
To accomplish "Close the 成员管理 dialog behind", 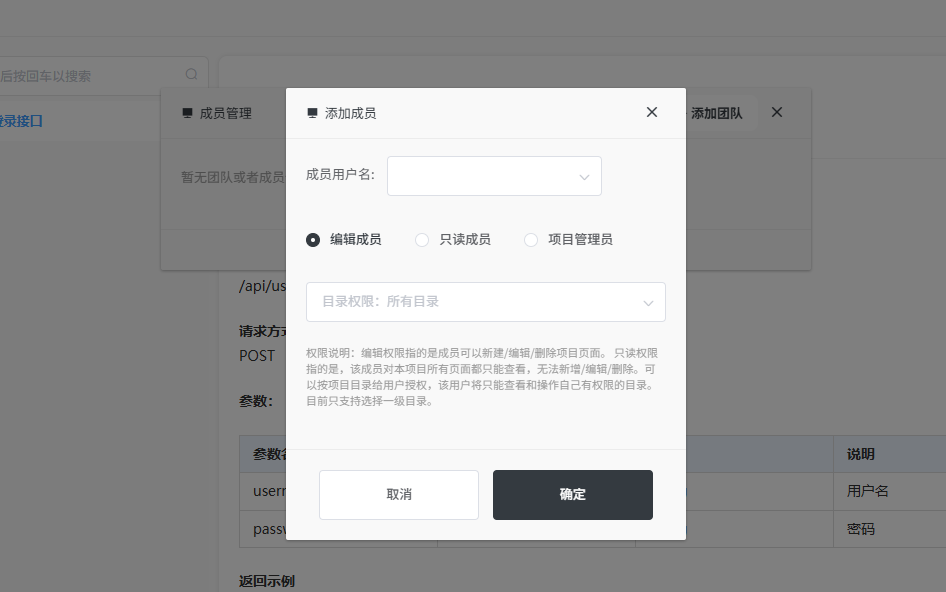I will [776, 112].
